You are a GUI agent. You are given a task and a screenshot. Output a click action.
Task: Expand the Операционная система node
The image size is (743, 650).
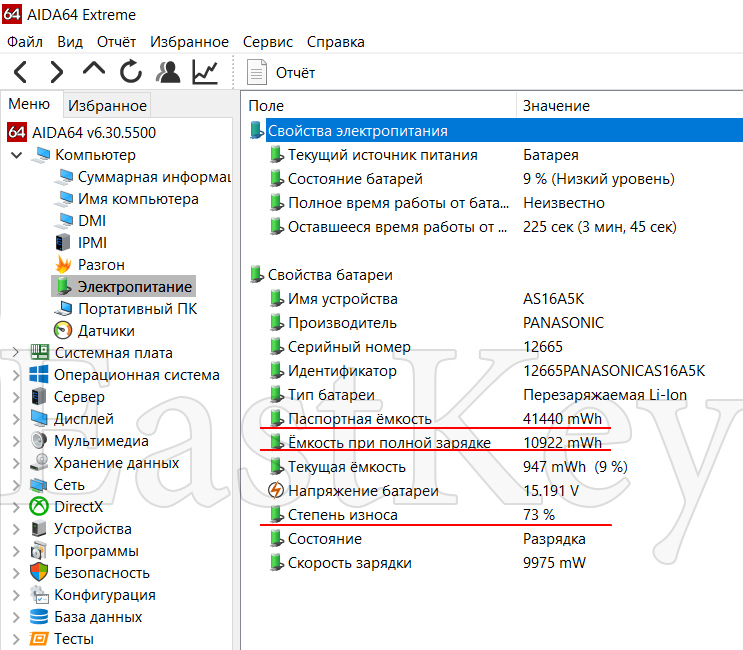[16, 375]
